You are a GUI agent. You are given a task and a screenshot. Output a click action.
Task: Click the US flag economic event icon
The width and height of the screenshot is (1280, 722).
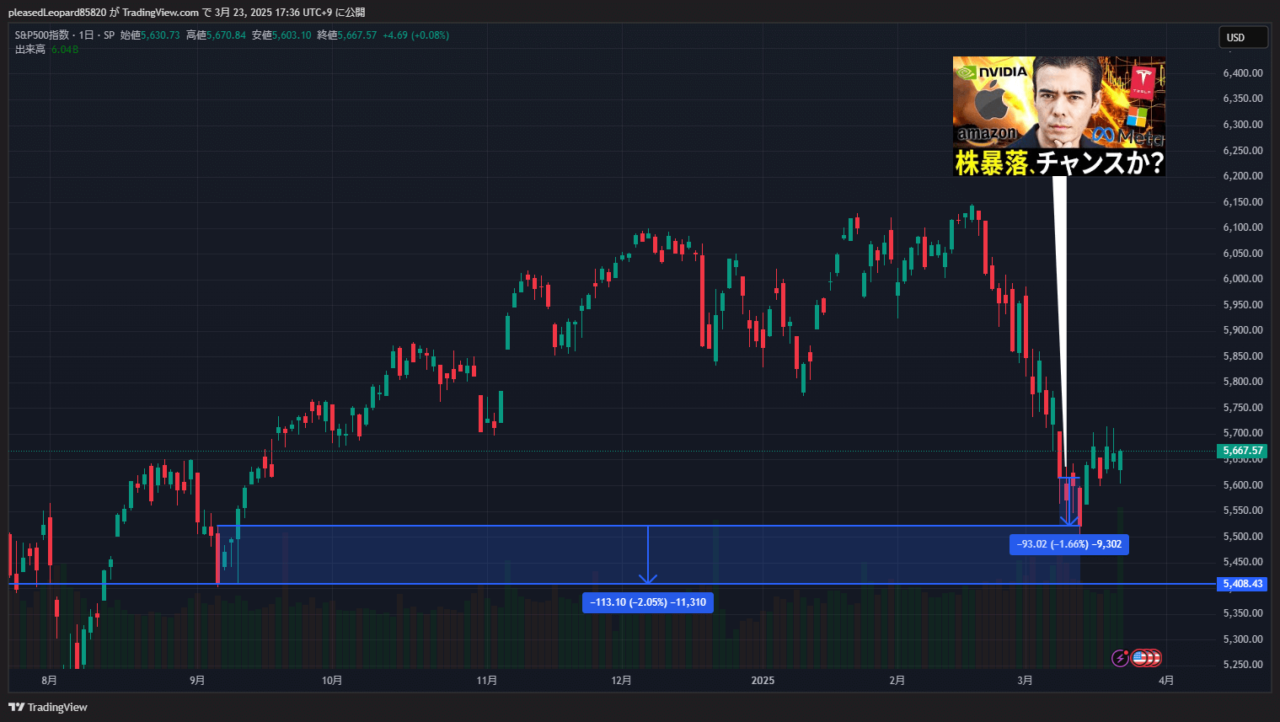(x=1139, y=657)
